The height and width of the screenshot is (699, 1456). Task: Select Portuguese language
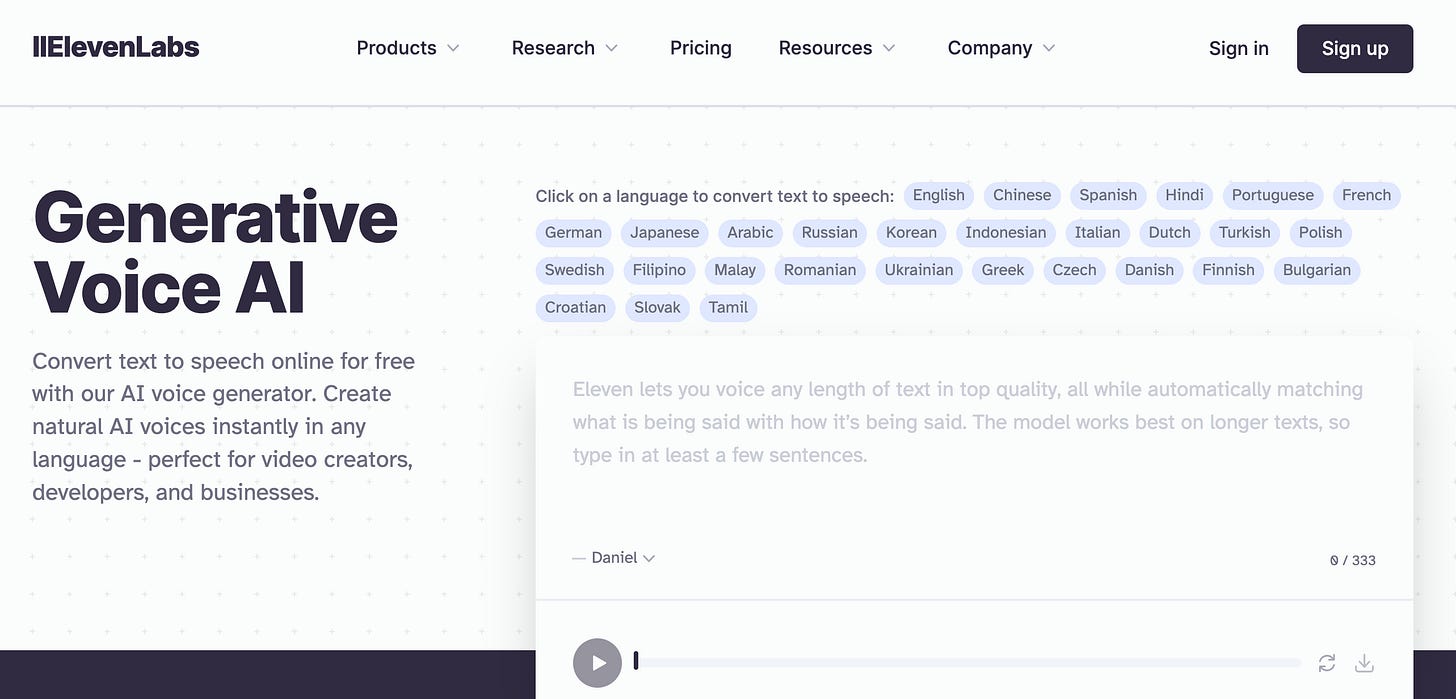[x=1273, y=195]
